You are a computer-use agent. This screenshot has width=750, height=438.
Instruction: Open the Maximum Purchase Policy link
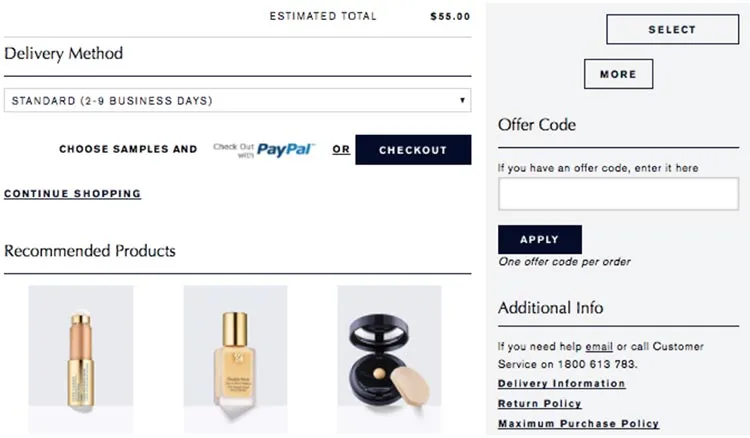(x=578, y=424)
